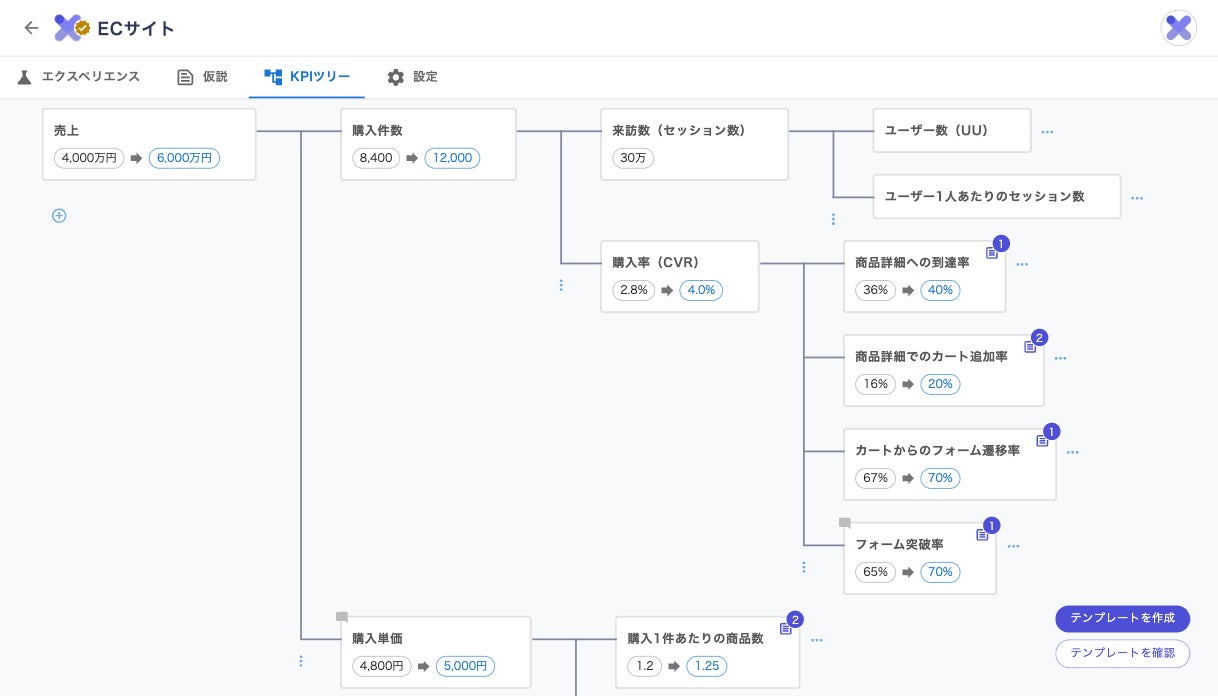Image resolution: width=1218 pixels, height=696 pixels.
Task: Open the user avatar icon in the header
Action: point(1178,28)
